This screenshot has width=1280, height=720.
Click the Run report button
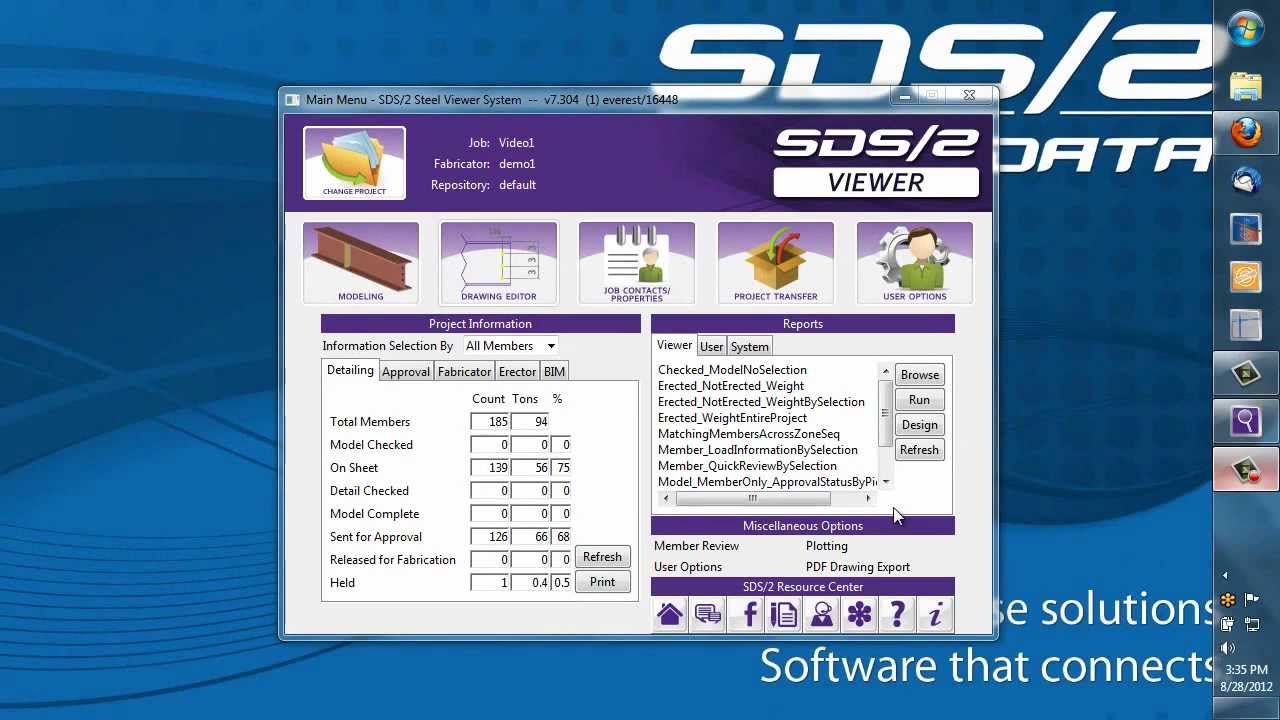[x=919, y=400]
